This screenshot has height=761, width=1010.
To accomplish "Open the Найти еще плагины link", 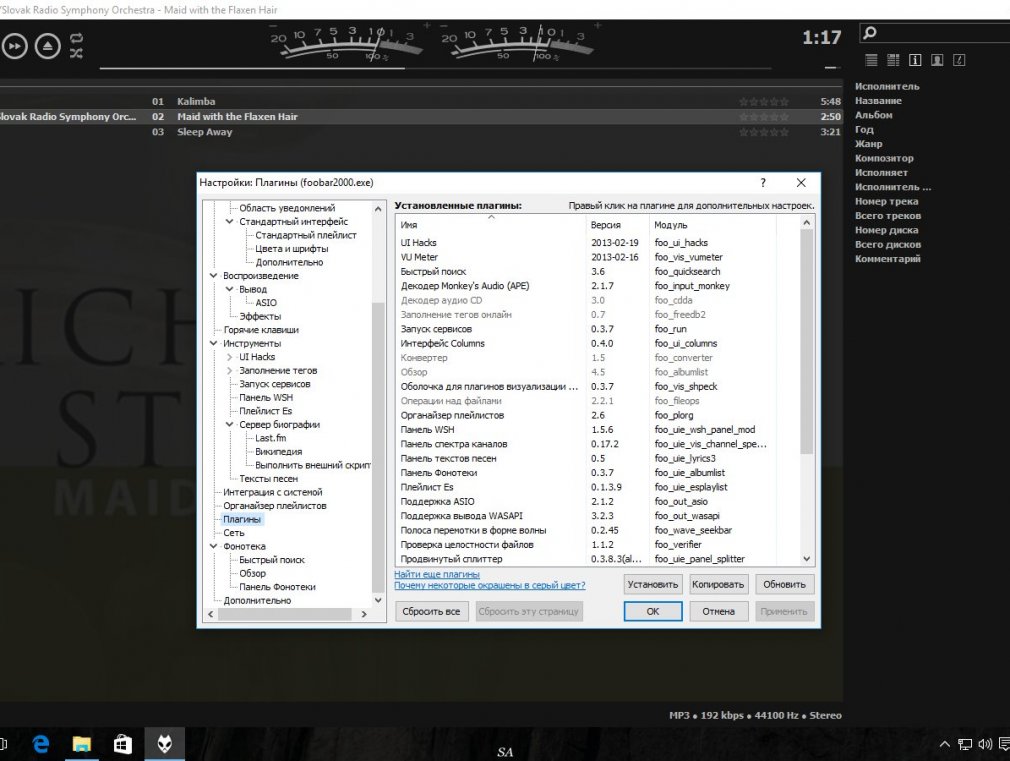I will click(437, 574).
